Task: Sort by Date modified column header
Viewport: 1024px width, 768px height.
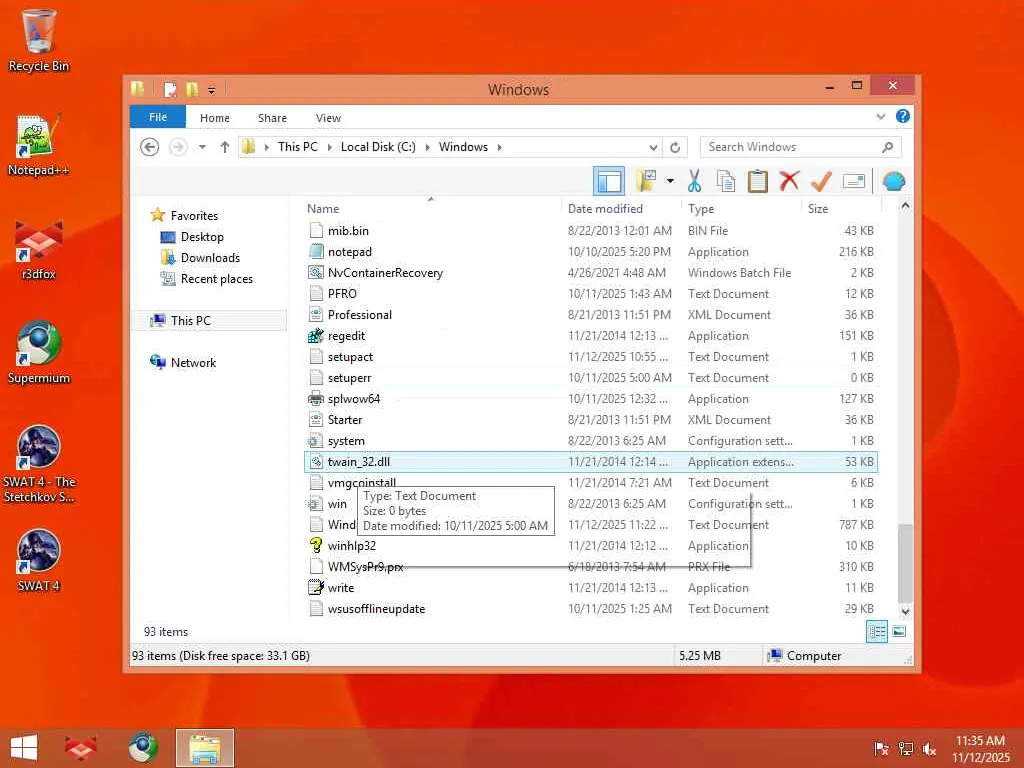Action: coord(605,208)
